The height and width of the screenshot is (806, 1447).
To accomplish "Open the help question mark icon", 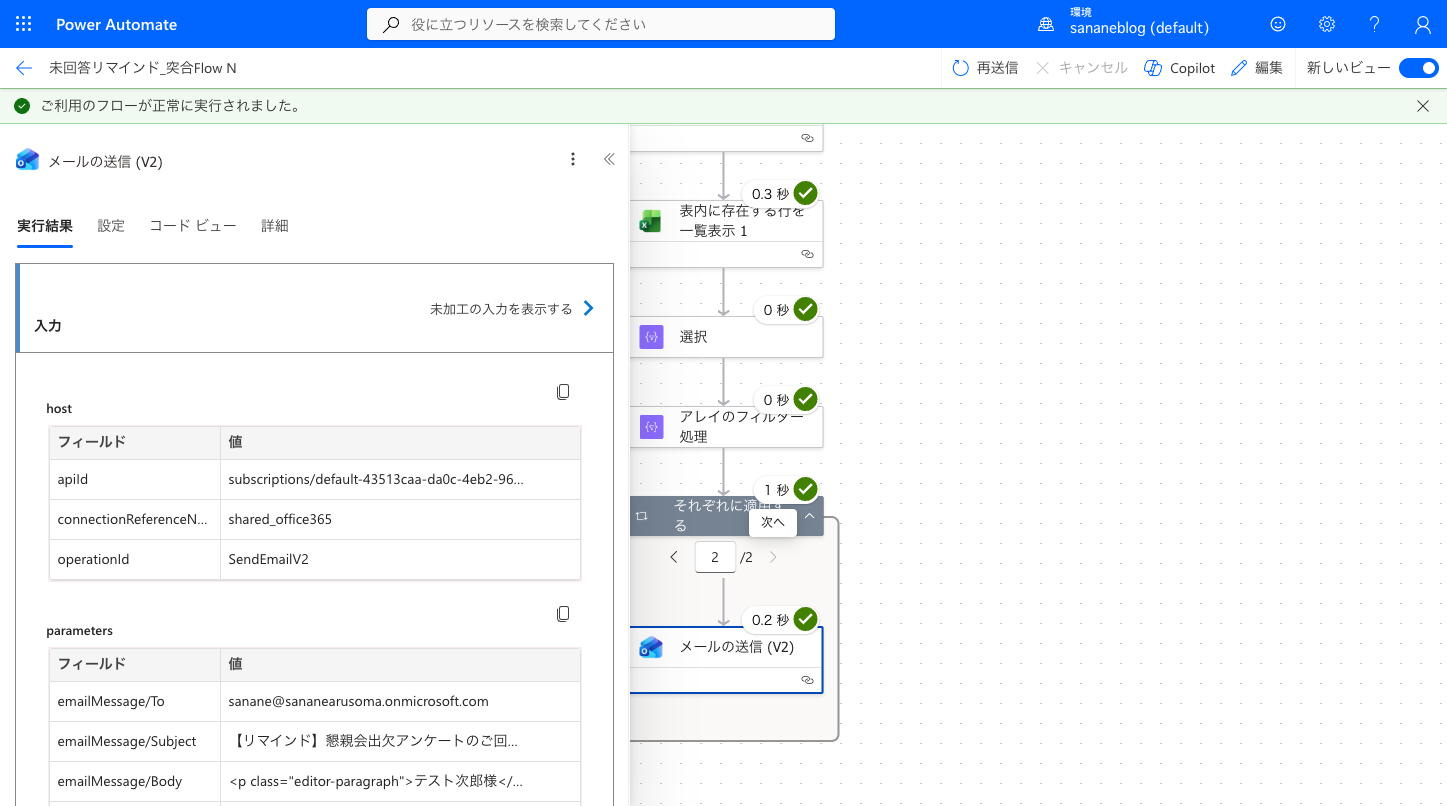I will [x=1375, y=24].
